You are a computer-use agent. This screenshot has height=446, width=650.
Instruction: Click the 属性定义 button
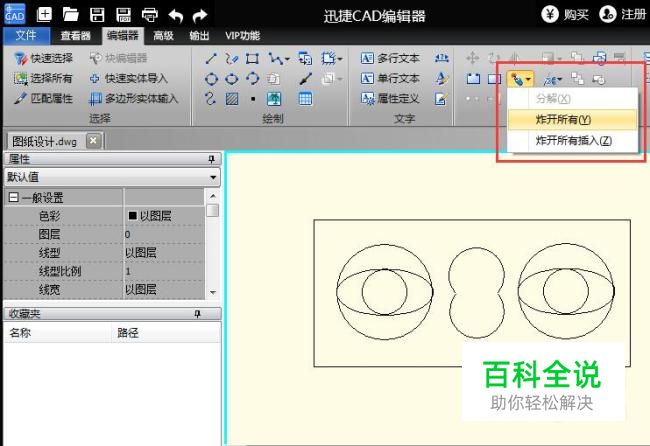click(390, 98)
